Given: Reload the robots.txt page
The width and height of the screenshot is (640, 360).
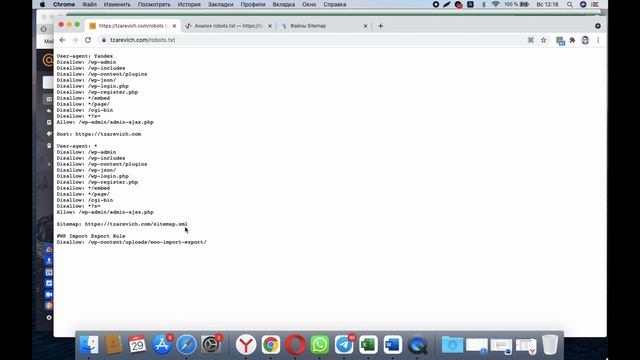Looking at the screenshot, I should click(x=88, y=40).
